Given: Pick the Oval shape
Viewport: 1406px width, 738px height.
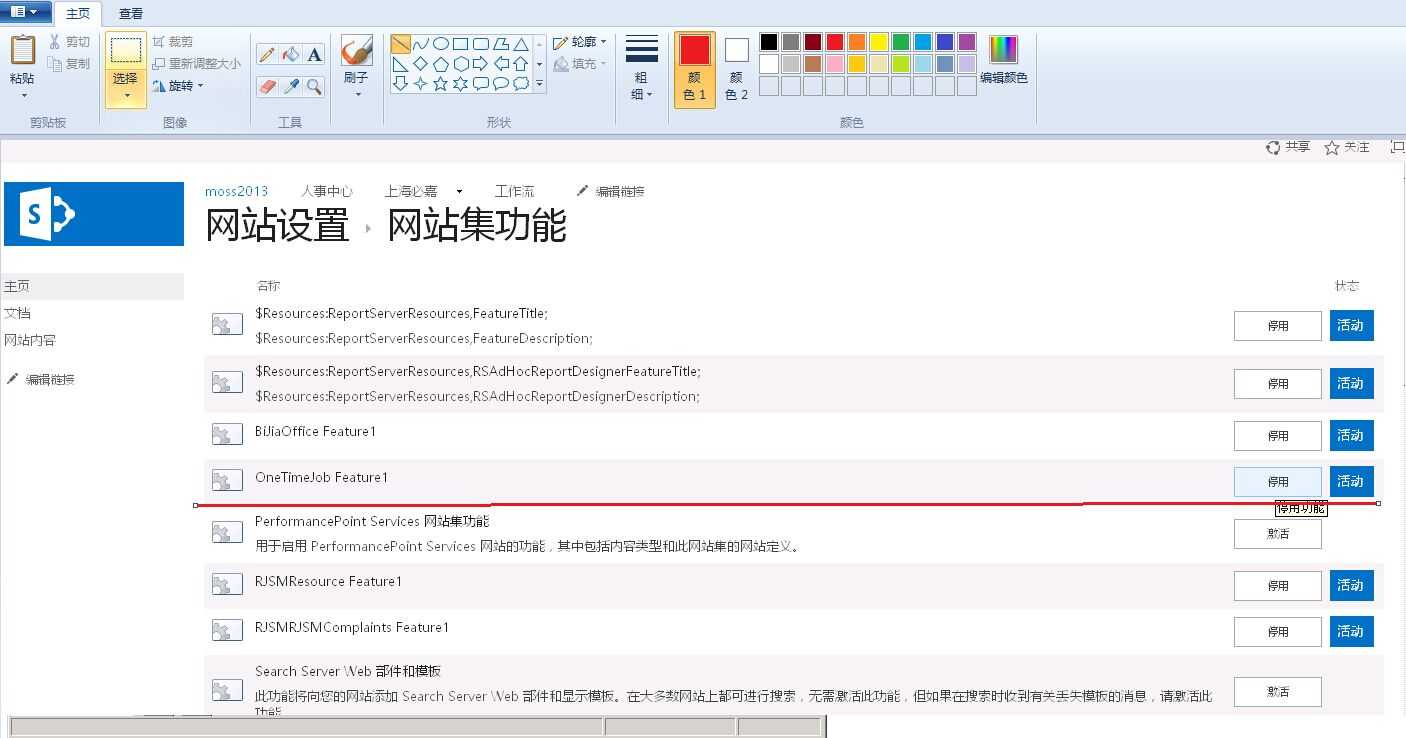Looking at the screenshot, I should coord(440,44).
